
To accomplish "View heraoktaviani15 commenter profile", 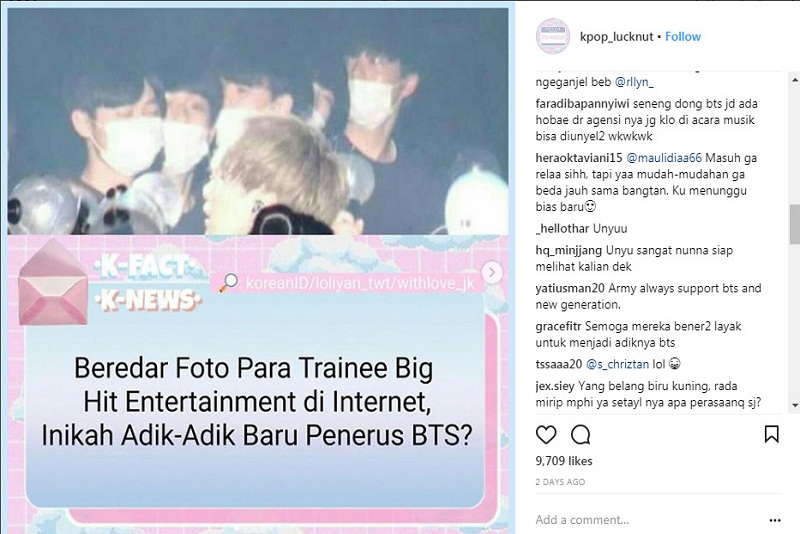I will click(x=579, y=158).
